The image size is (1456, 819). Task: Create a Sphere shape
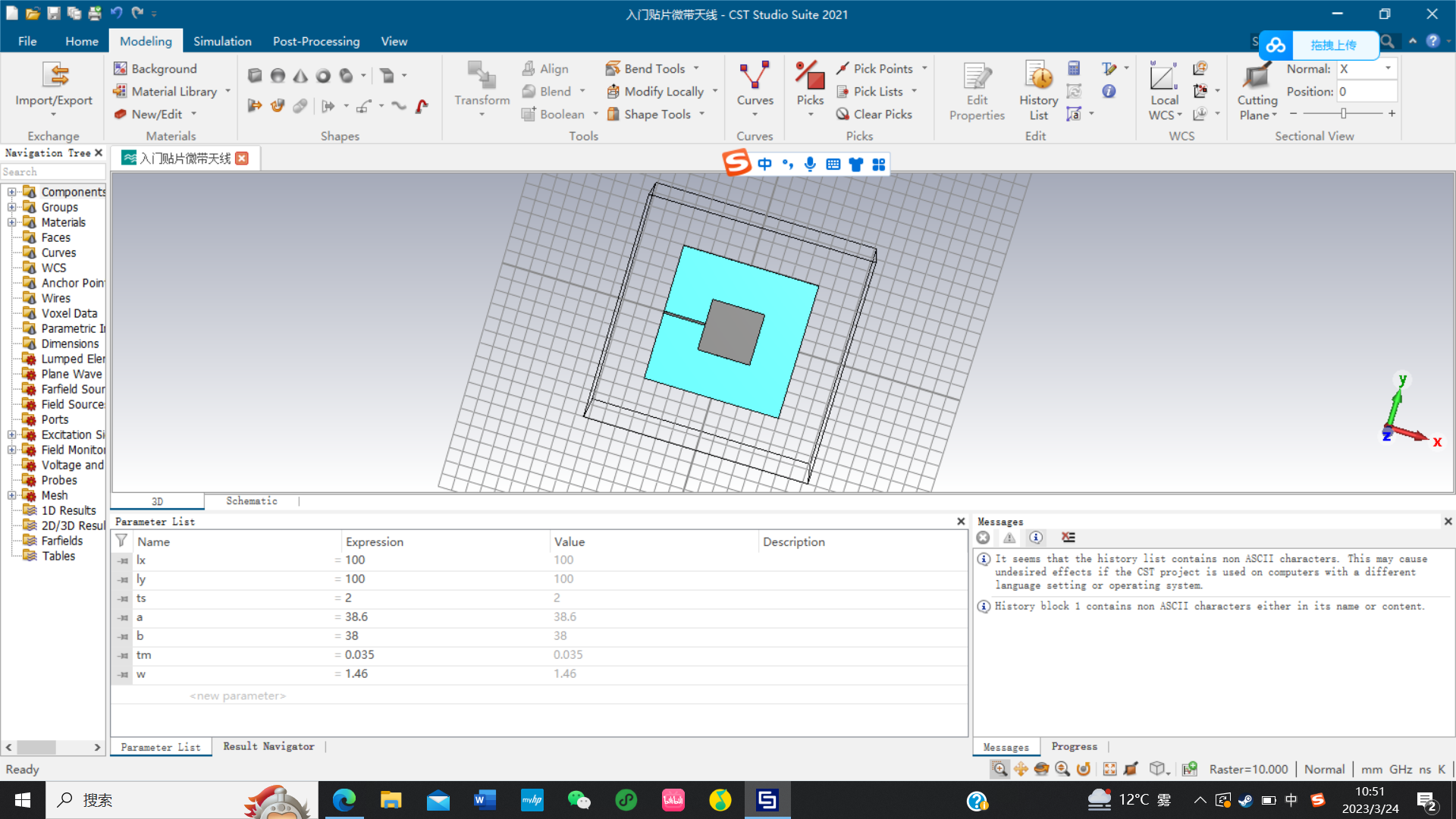pos(278,75)
